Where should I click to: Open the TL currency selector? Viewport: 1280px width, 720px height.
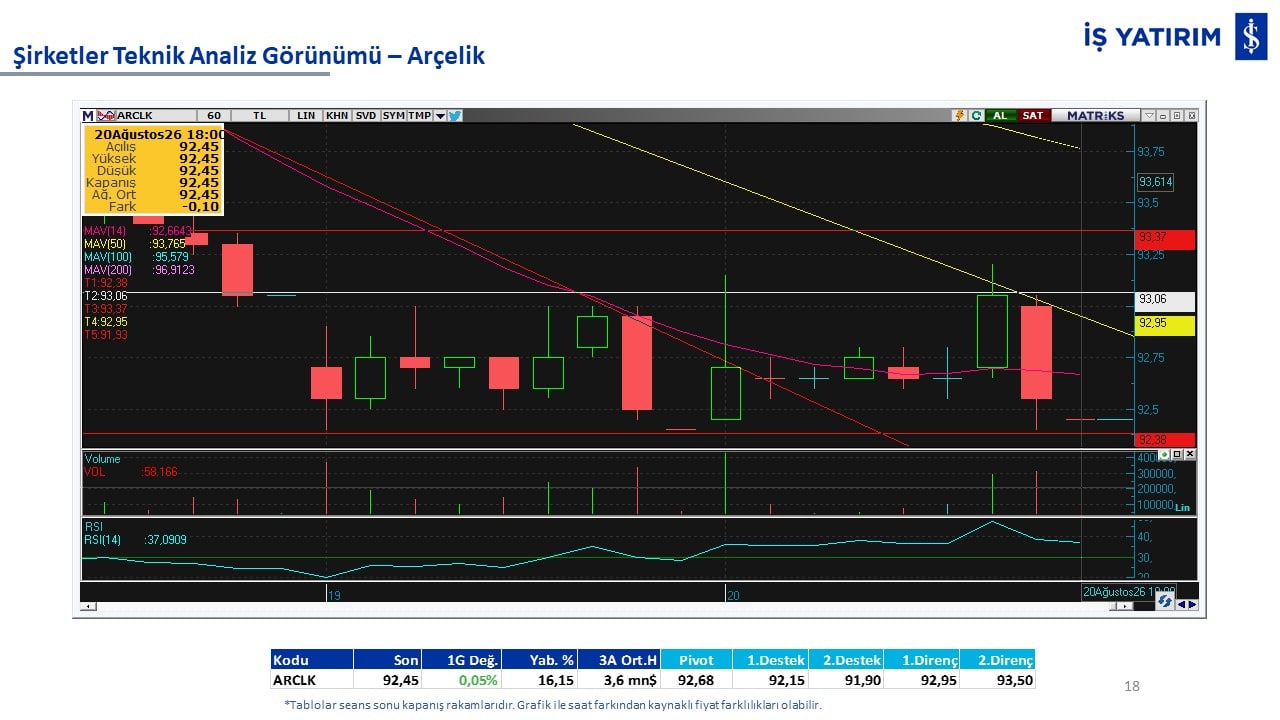point(260,116)
